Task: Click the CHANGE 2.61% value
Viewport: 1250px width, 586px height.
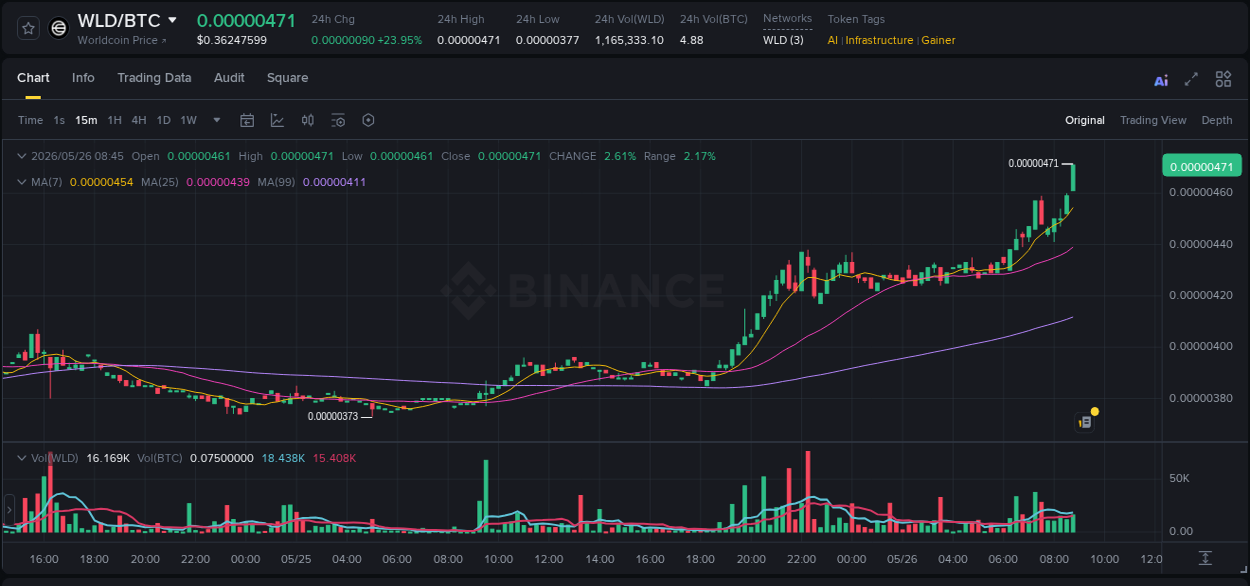Action: pos(620,156)
